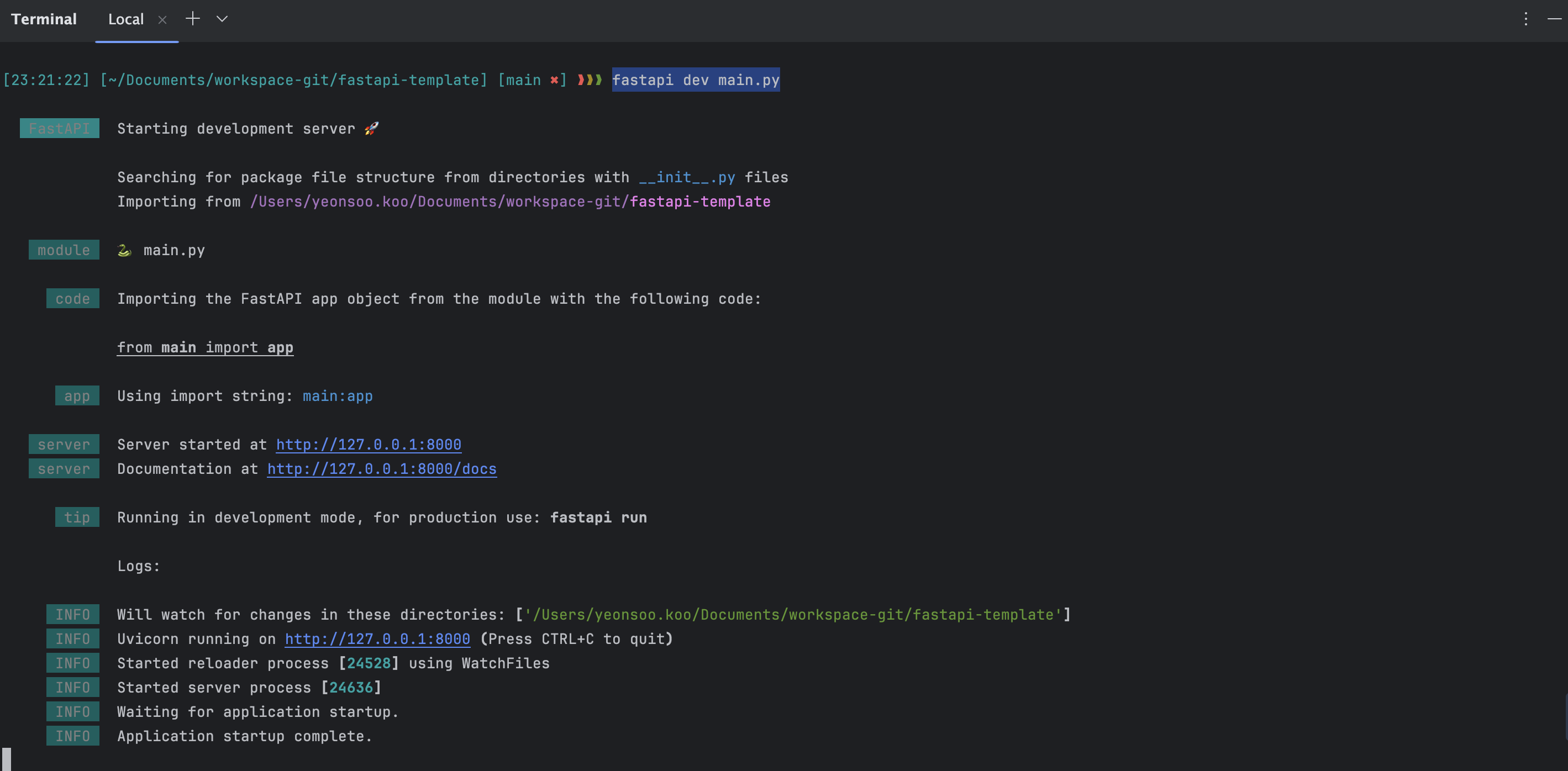Open the Server started at 127.0.0.1:8000 link
Viewport: 1568px width, 771px height.
click(x=369, y=445)
